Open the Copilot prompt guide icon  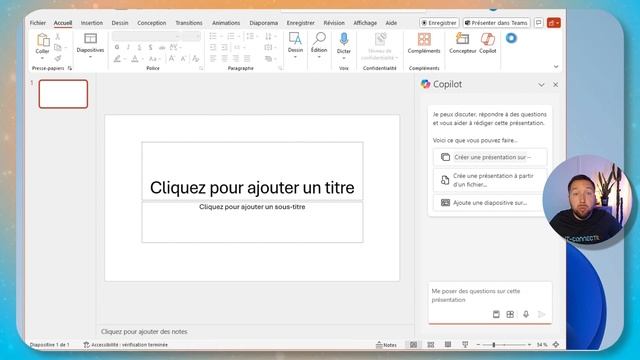click(496, 314)
